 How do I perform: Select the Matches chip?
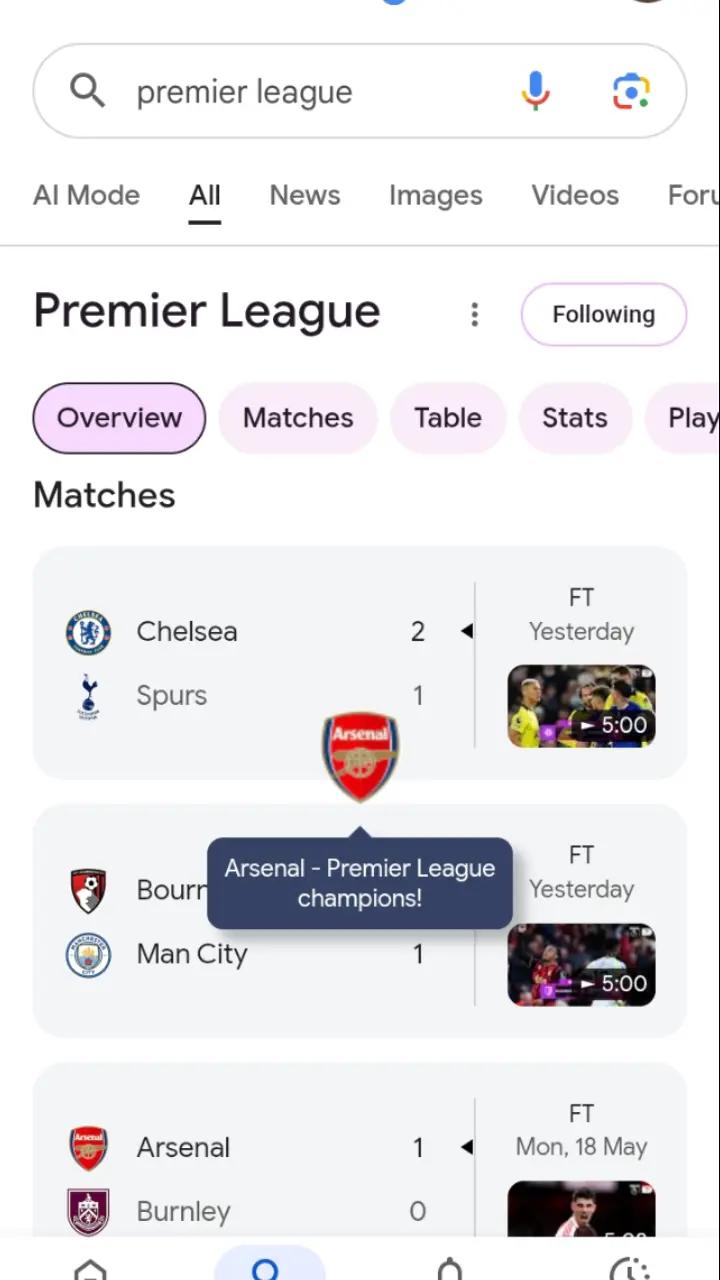coord(298,418)
